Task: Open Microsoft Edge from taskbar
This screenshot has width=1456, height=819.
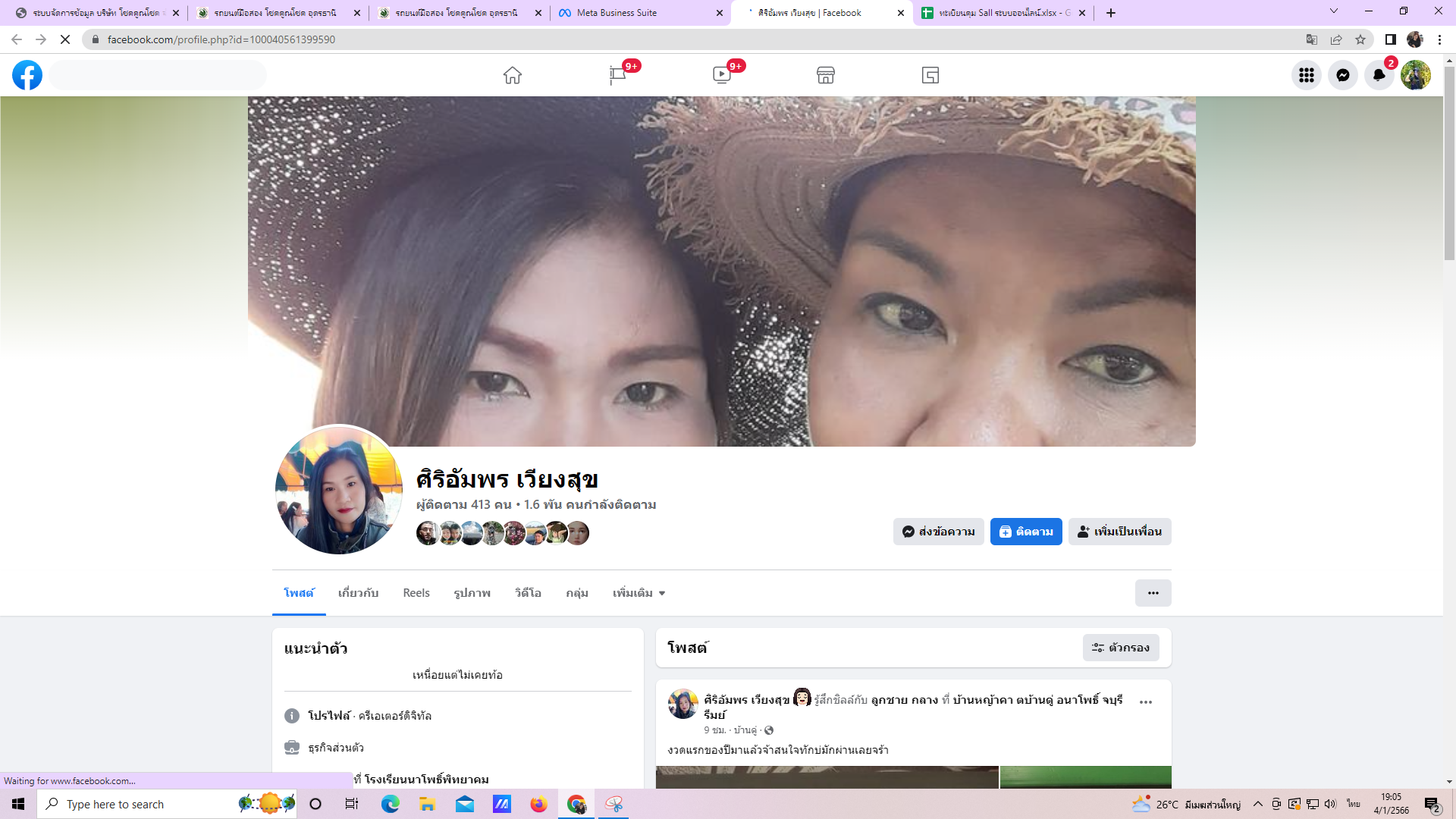Action: [390, 804]
